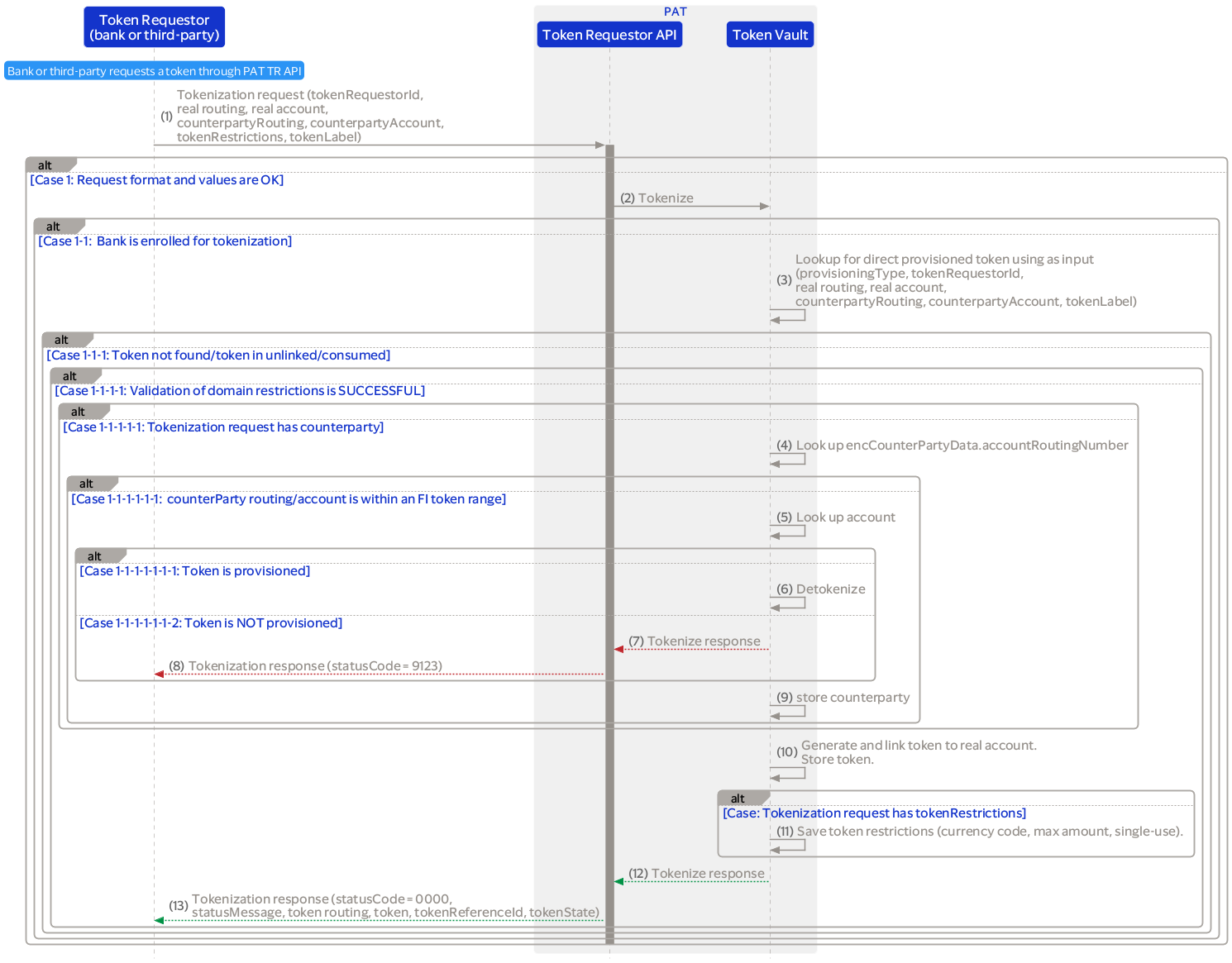Click the PAT group title label
This screenshot has width=1232, height=963.
pos(675,11)
